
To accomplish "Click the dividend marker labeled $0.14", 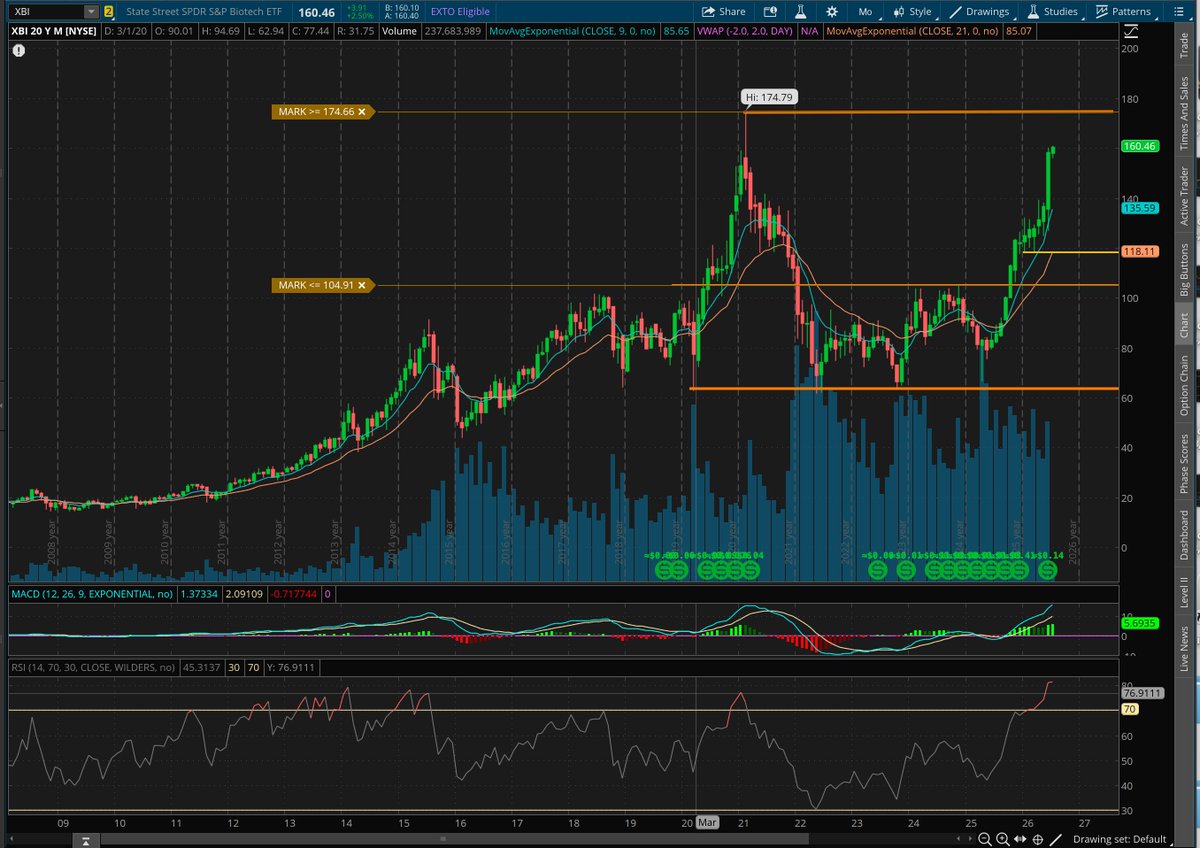I will tap(1048, 568).
